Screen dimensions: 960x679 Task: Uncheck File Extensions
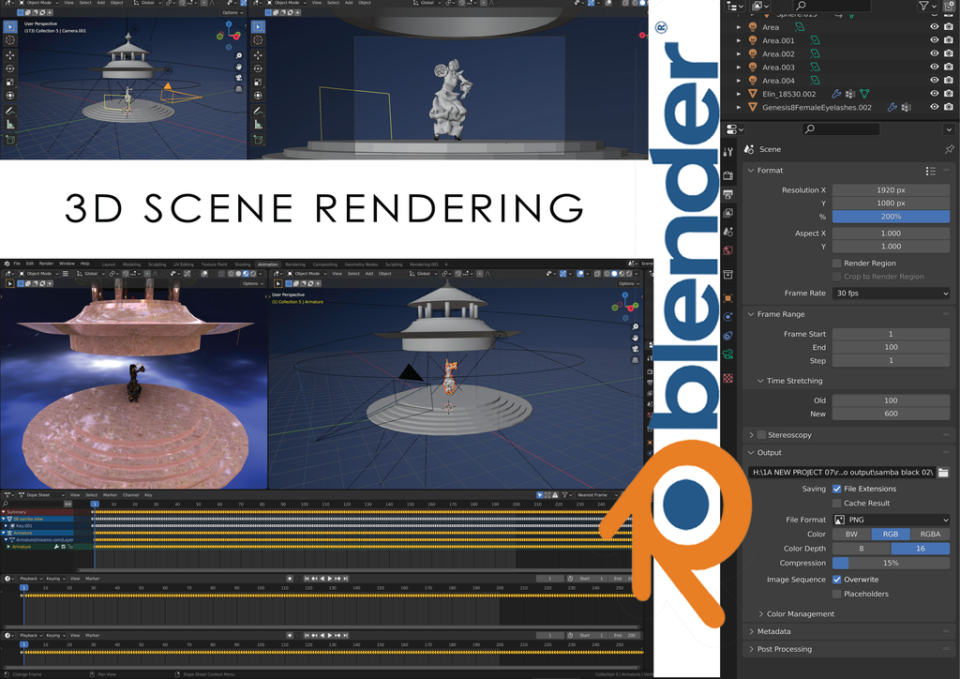pyautogui.click(x=836, y=489)
